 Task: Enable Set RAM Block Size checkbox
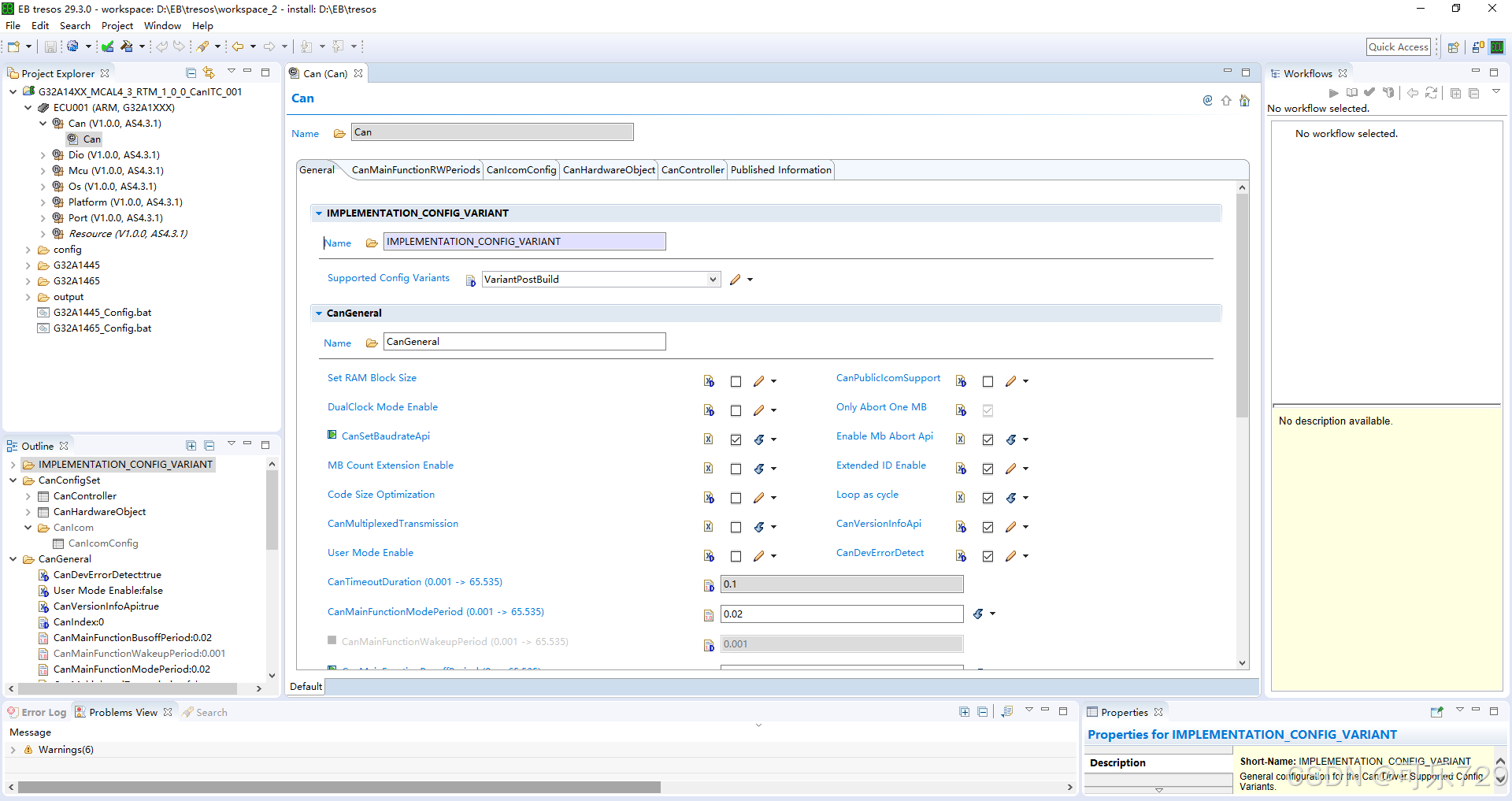pos(736,381)
